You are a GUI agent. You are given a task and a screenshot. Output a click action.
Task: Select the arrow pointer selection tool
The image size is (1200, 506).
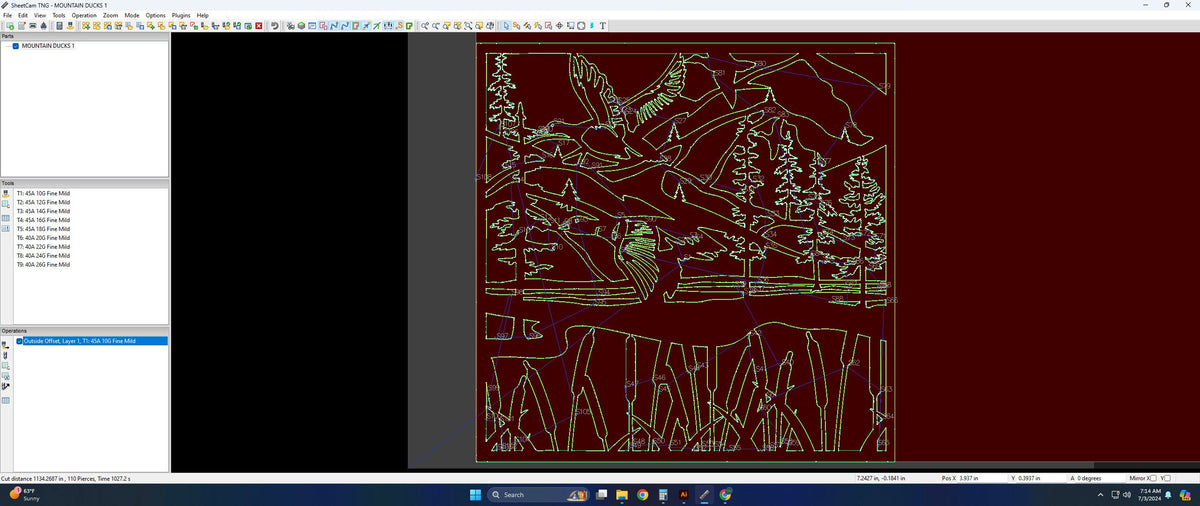[x=506, y=26]
